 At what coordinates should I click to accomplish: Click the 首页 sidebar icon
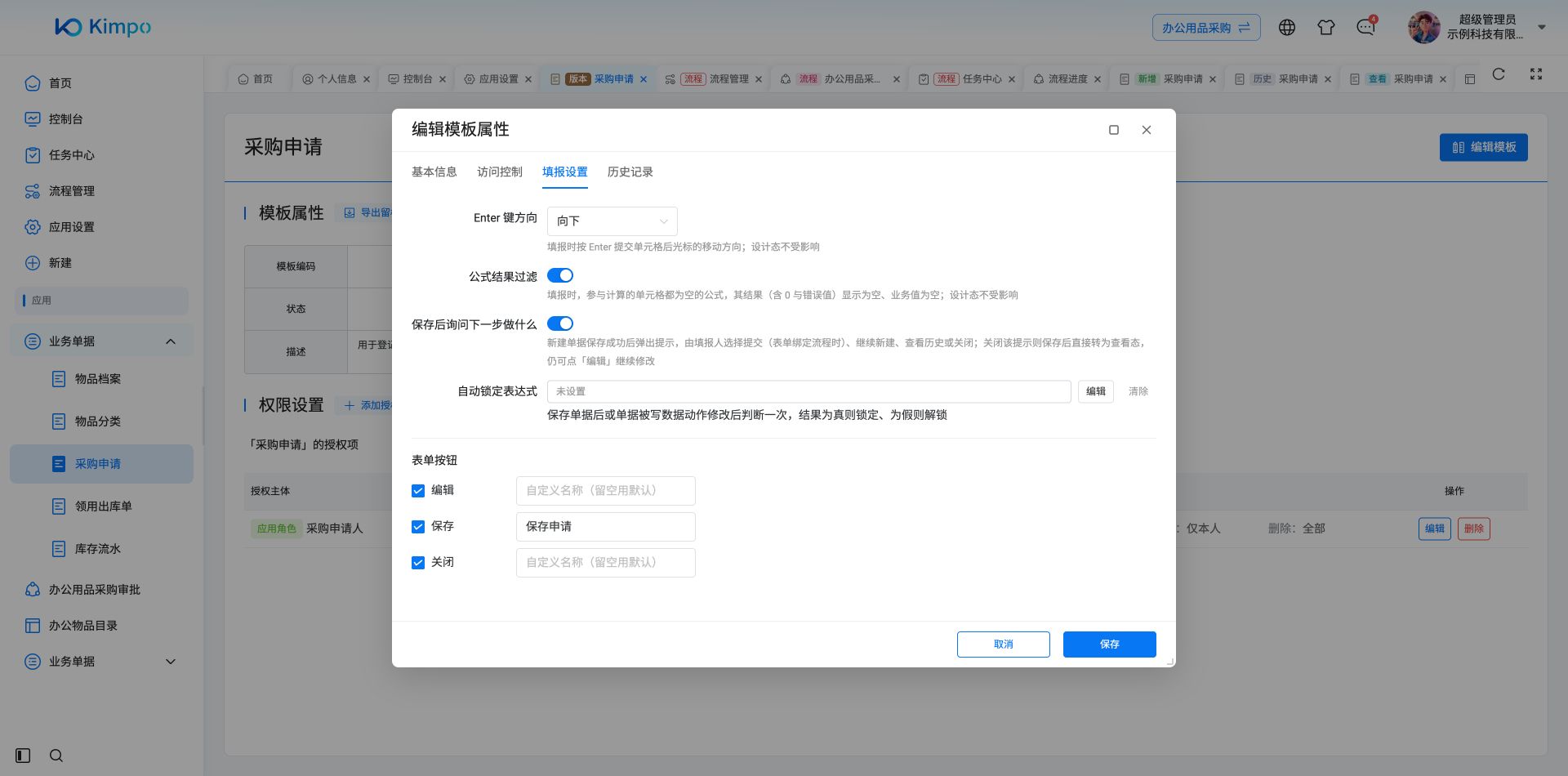click(33, 83)
